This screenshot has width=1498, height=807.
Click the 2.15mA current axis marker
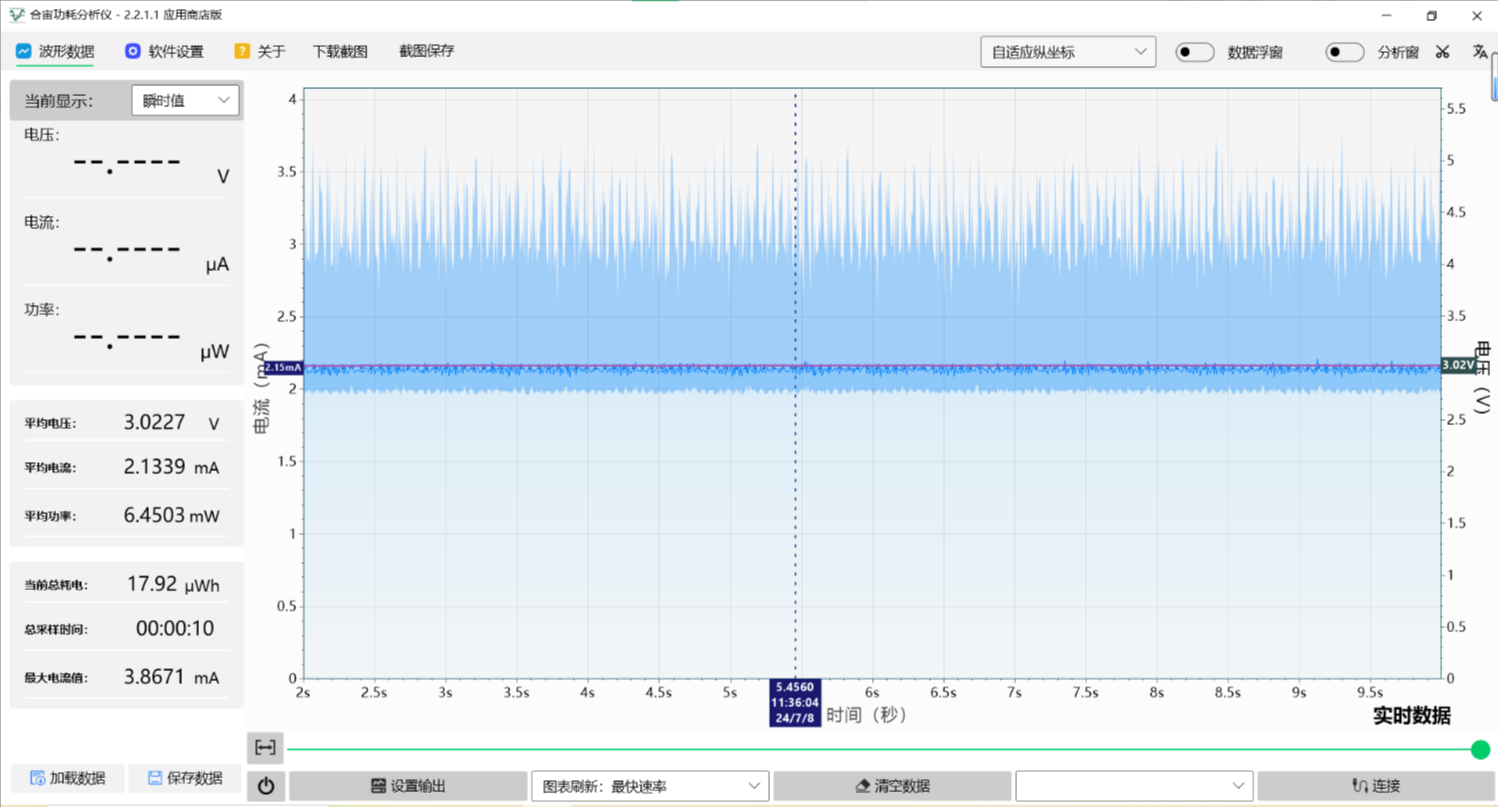282,367
